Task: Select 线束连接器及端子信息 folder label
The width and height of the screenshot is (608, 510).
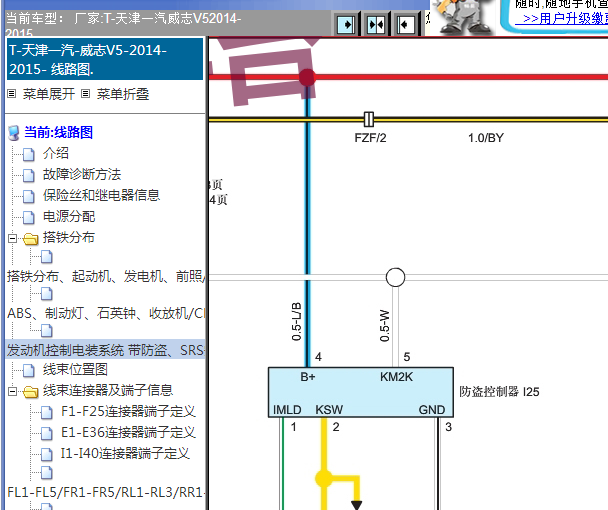Action: pyautogui.click(x=108, y=391)
